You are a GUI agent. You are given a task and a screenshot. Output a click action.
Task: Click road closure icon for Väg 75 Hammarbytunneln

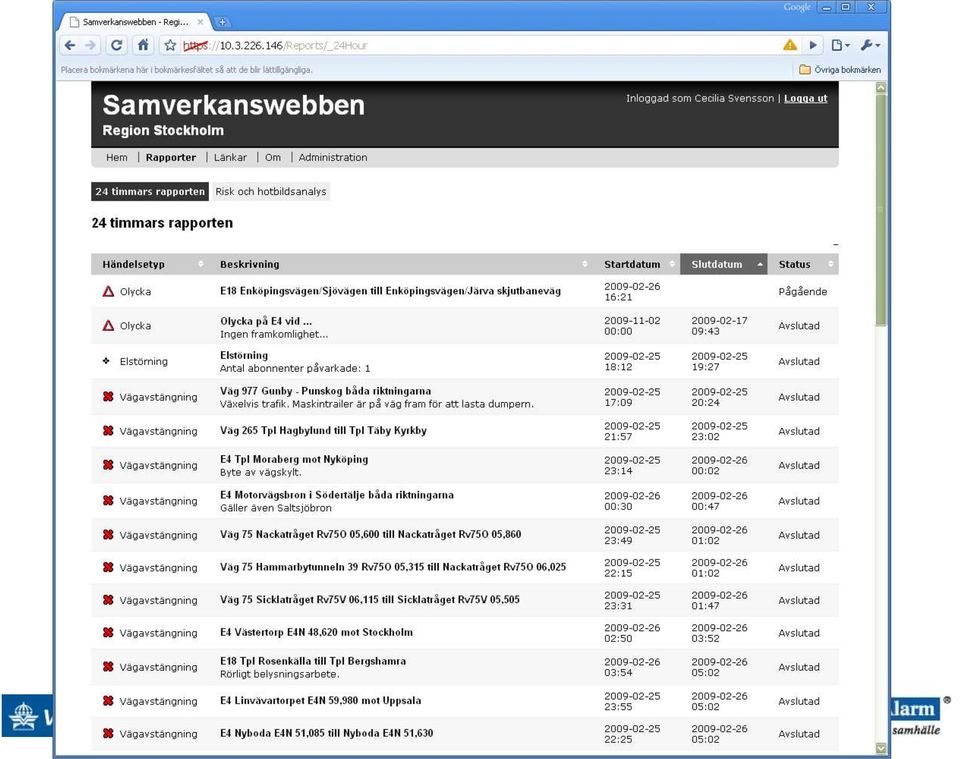108,567
